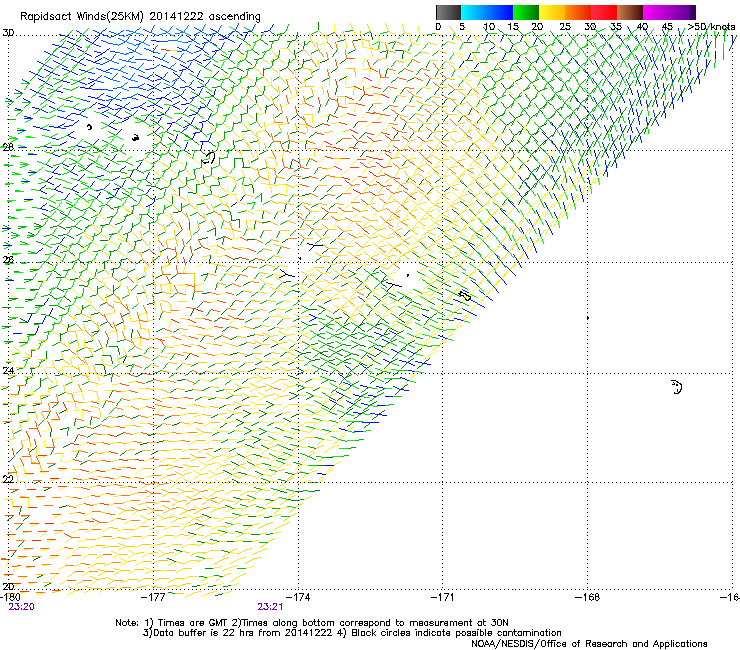The height and width of the screenshot is (650, 740).
Task: Click the '5' value under the color scale
Action: (x=462, y=26)
